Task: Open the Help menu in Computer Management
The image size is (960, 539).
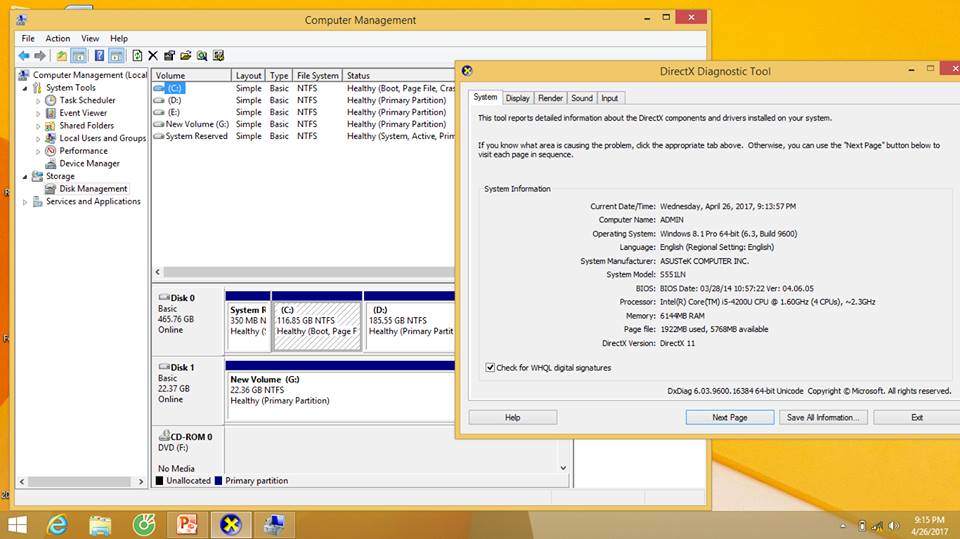Action: 119,38
